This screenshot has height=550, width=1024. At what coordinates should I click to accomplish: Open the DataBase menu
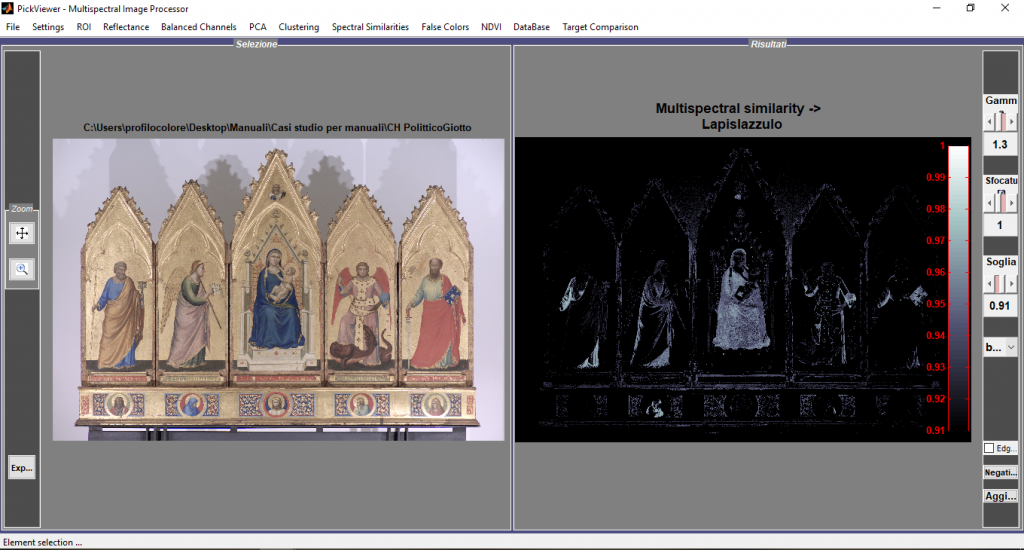tap(531, 27)
